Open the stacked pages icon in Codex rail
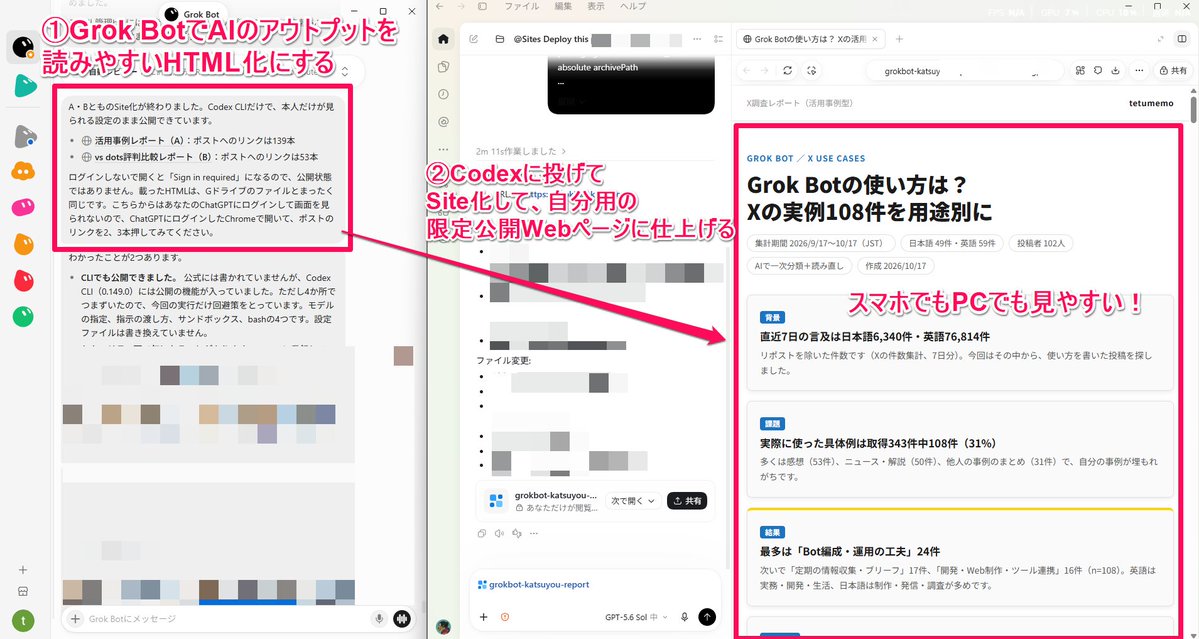The height and width of the screenshot is (639, 1199). click(444, 67)
